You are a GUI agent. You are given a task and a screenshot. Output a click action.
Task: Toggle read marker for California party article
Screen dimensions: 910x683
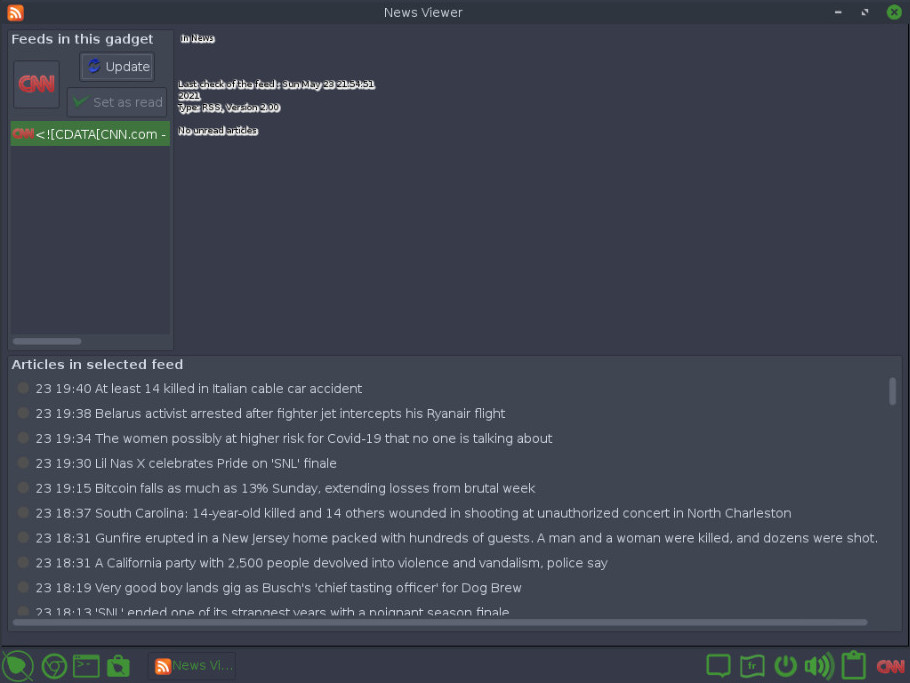(x=23, y=562)
